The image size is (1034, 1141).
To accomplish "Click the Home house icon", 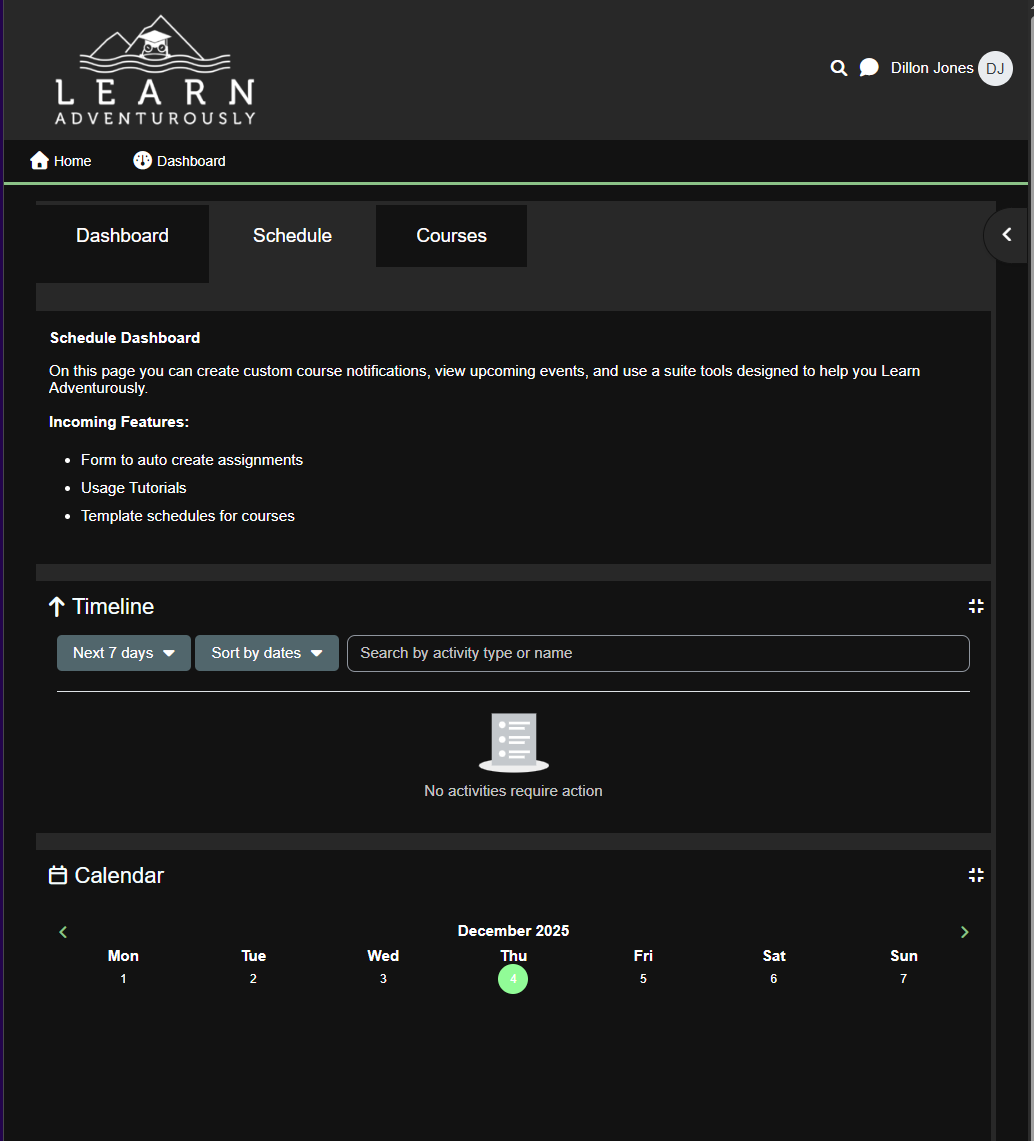I will click(40, 161).
